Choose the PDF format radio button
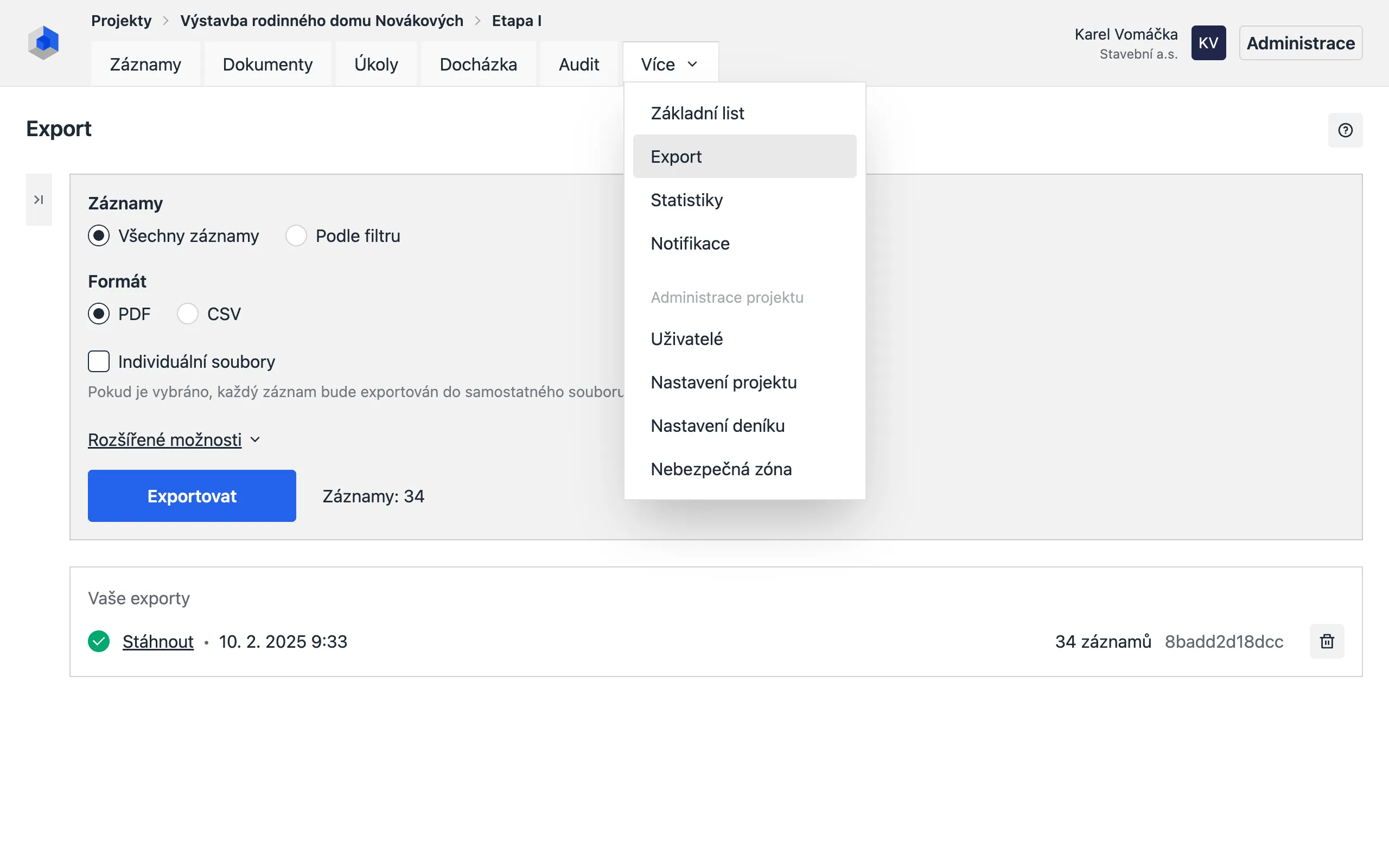 pyautogui.click(x=99, y=314)
